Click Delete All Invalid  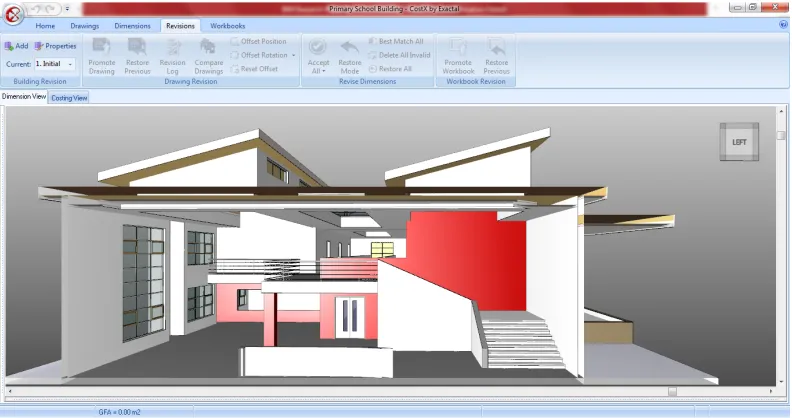400,55
